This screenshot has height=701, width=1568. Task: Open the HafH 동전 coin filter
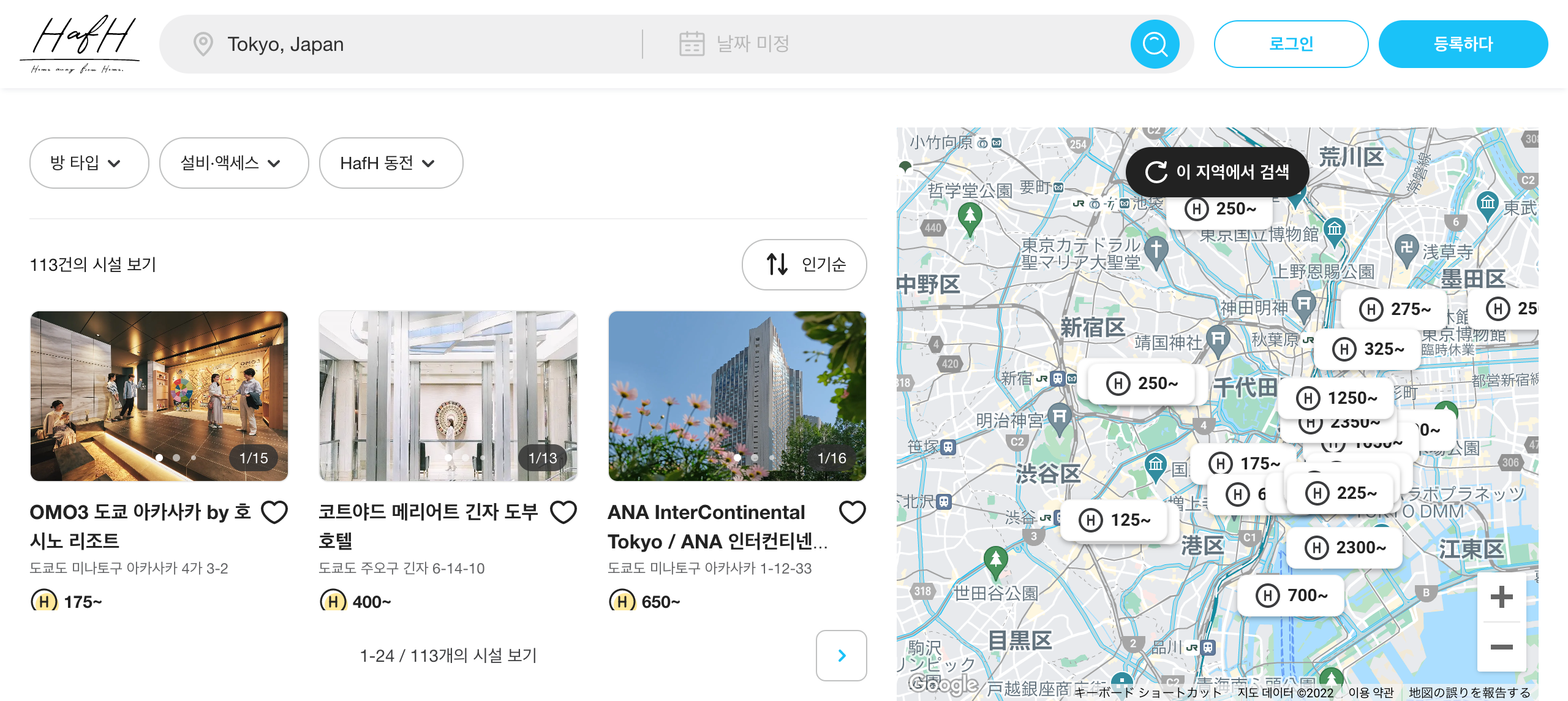[391, 163]
